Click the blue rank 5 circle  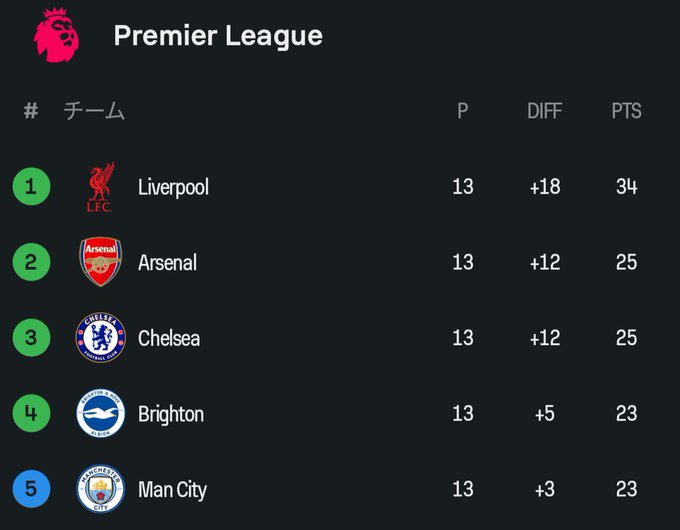(31, 489)
